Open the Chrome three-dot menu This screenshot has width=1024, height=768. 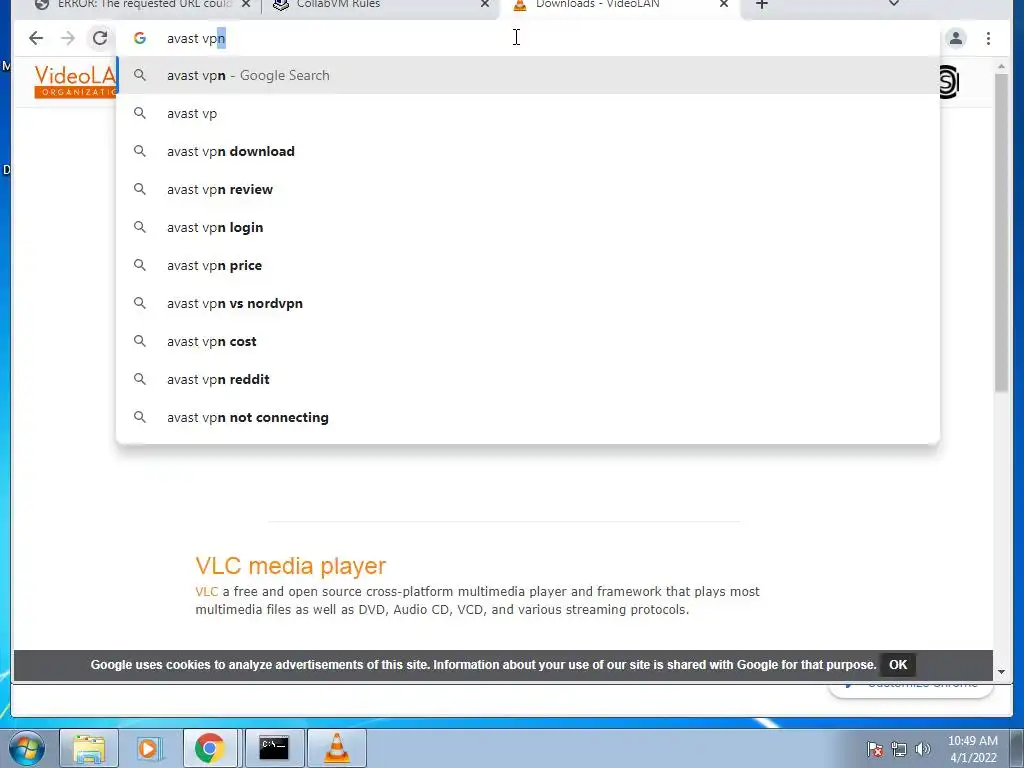tap(988, 38)
